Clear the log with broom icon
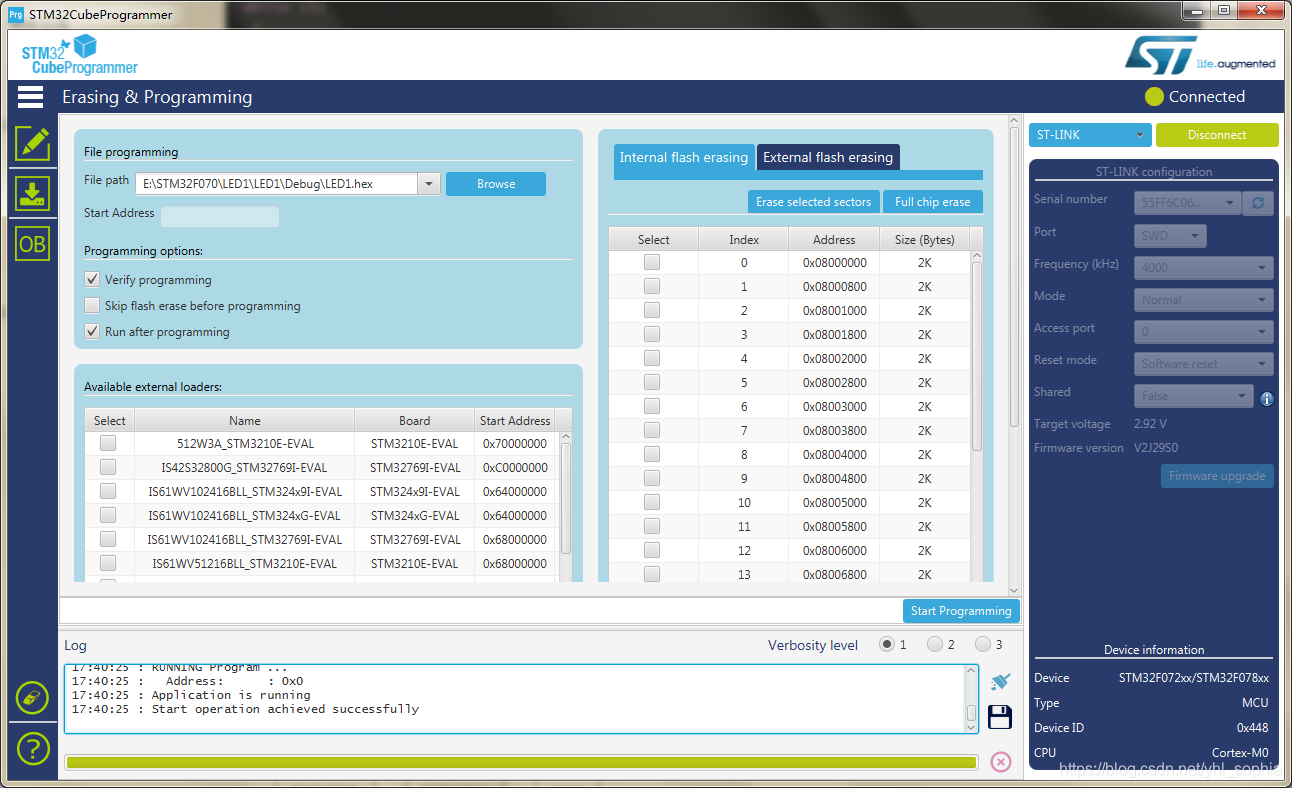1292x788 pixels. coord(1000,681)
